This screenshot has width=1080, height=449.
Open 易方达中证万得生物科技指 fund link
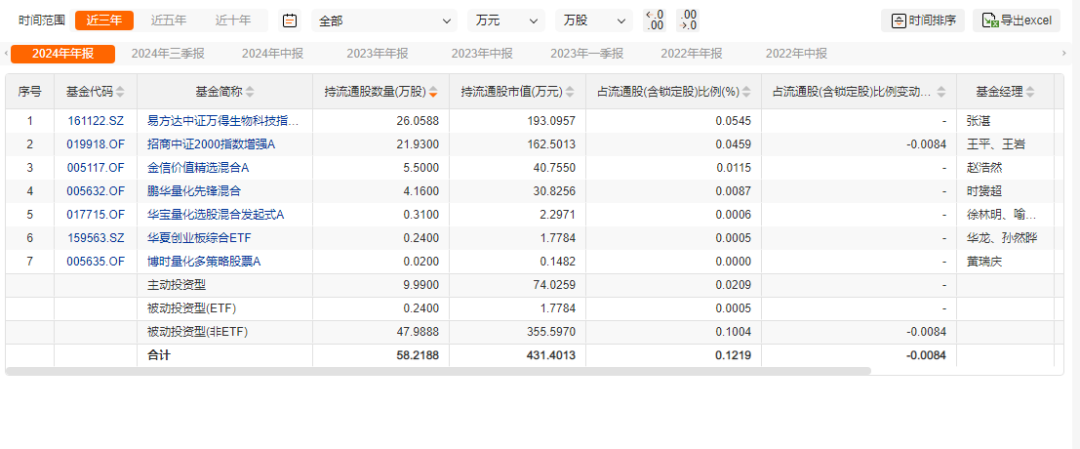[224, 121]
